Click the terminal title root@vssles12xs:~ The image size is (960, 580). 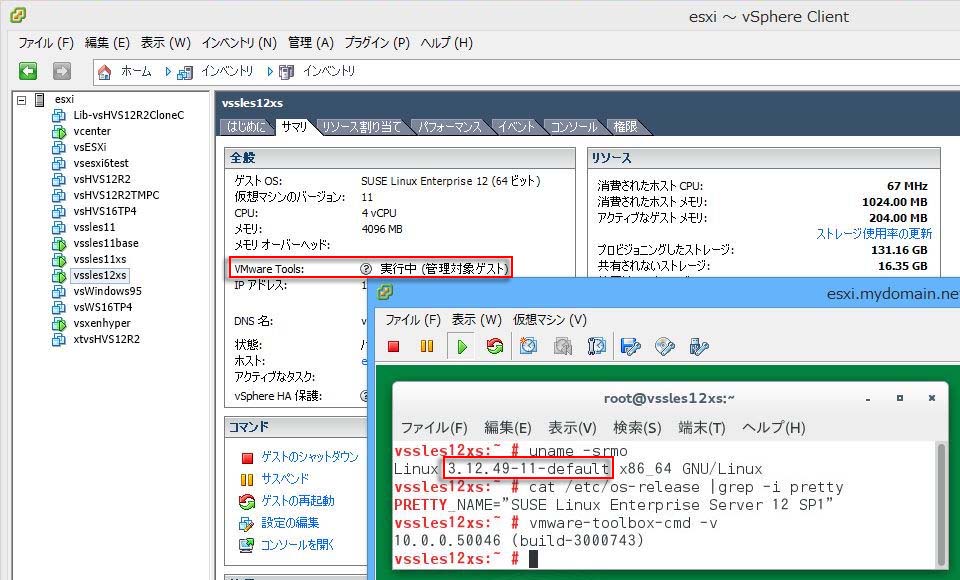[x=669, y=398]
